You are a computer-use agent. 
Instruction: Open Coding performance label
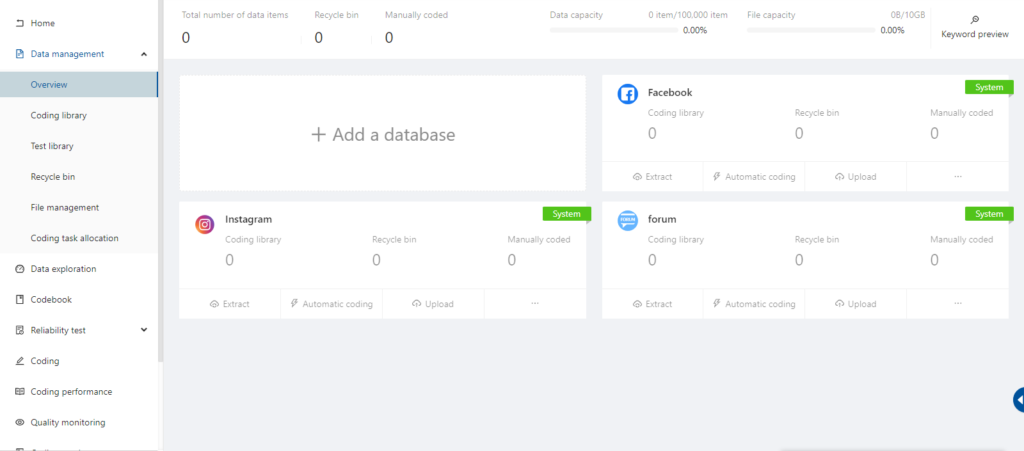tap(71, 392)
